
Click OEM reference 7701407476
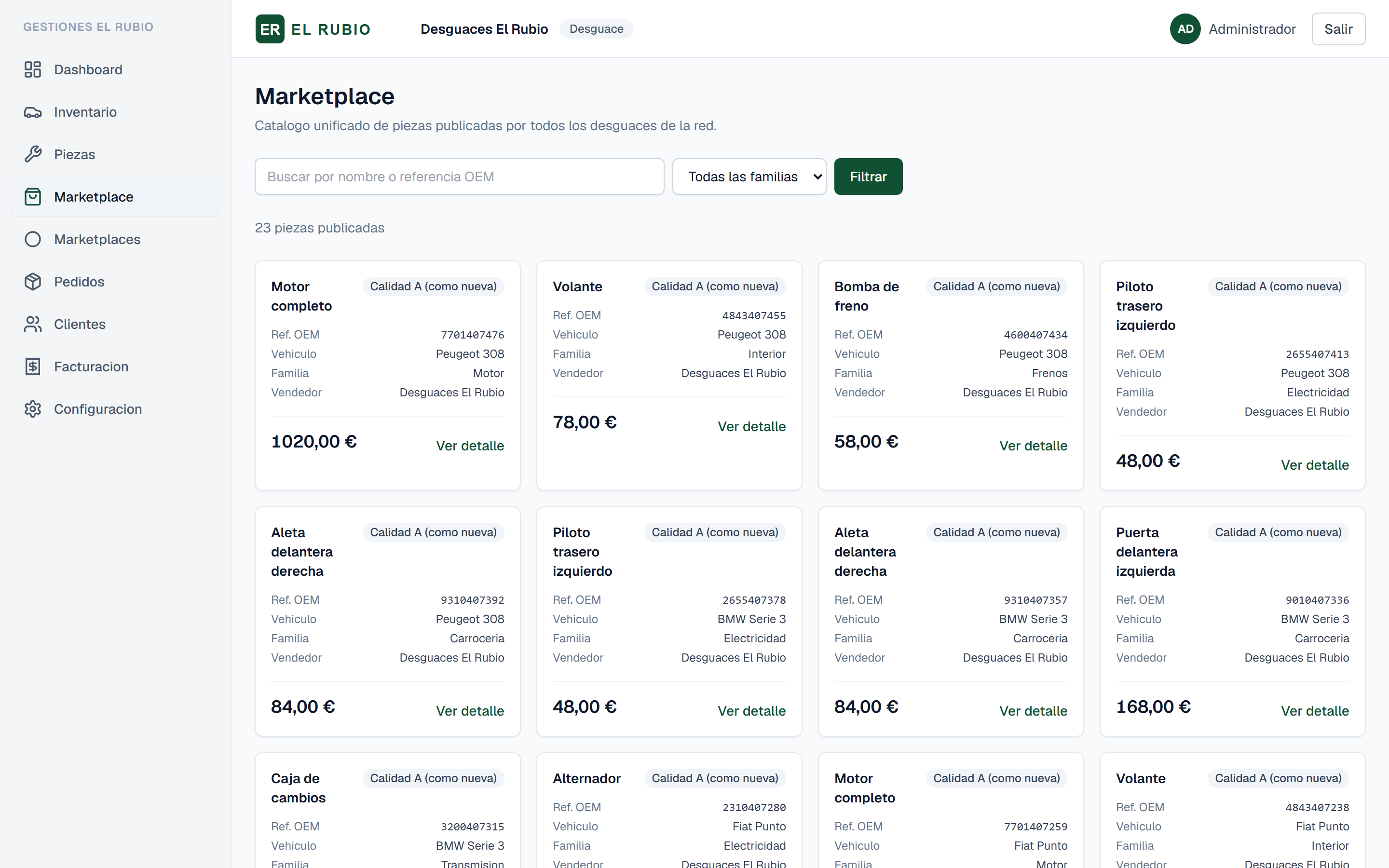click(x=472, y=335)
